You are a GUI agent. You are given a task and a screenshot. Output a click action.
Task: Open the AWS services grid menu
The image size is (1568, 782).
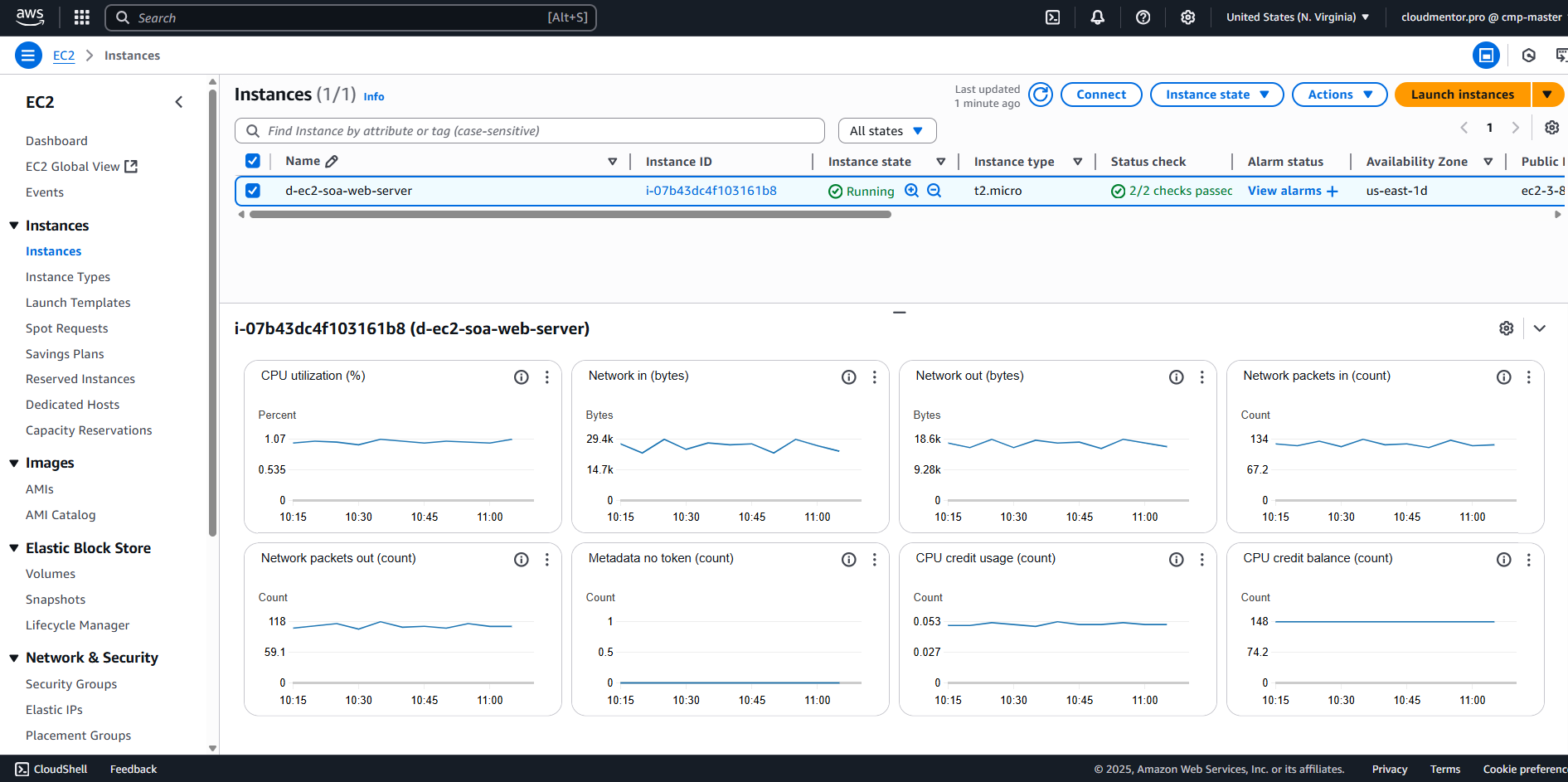(x=81, y=17)
